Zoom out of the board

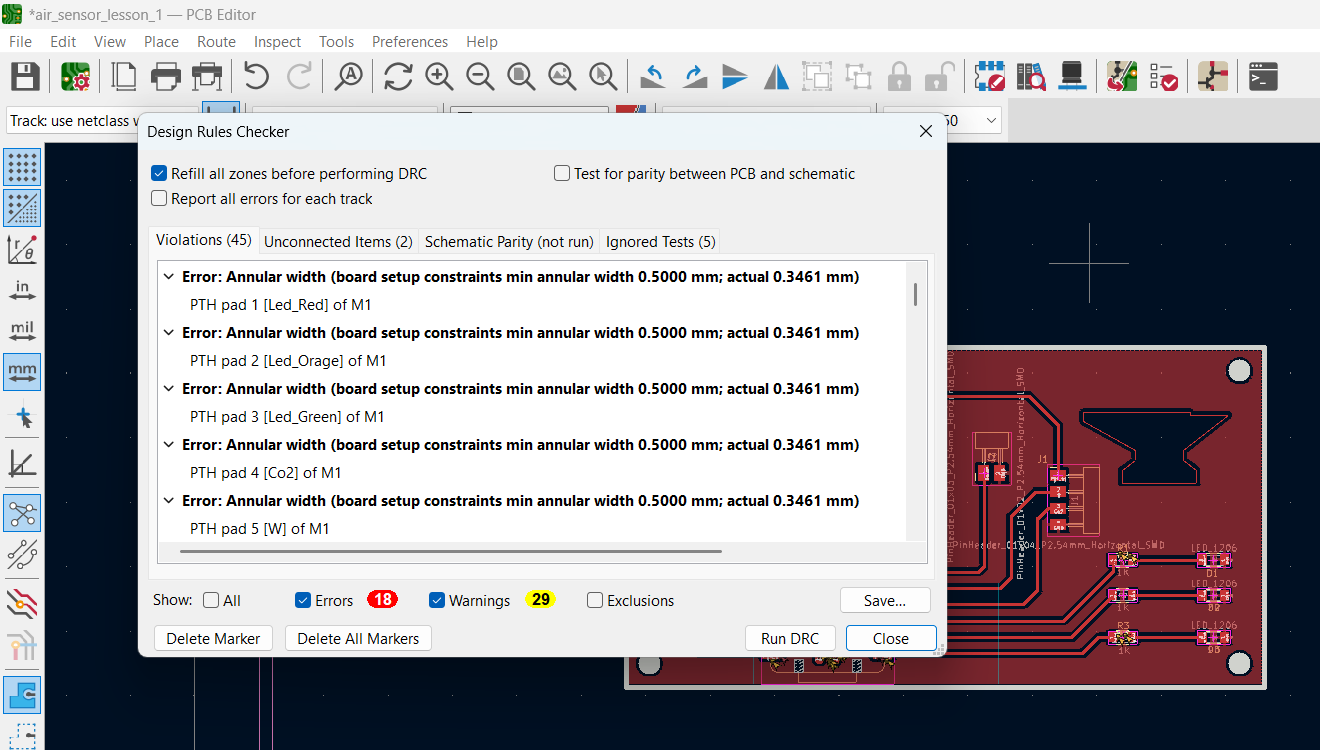coord(480,76)
